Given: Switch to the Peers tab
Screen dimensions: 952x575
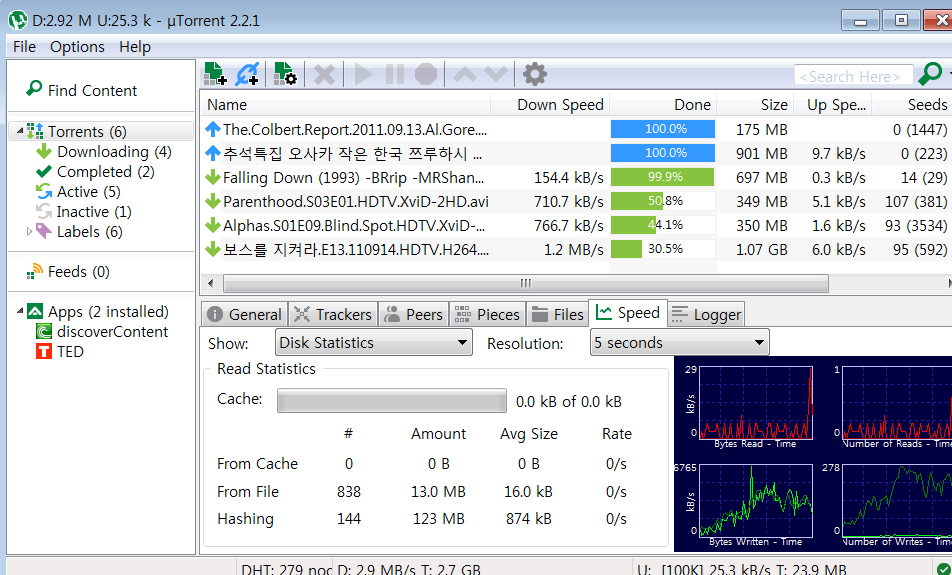Looking at the screenshot, I should coord(413,314).
